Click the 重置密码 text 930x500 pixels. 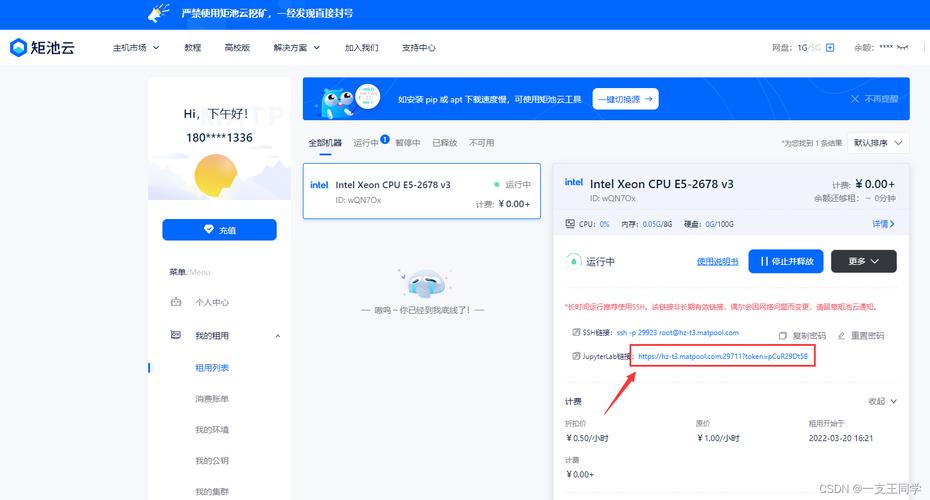[x=867, y=336]
